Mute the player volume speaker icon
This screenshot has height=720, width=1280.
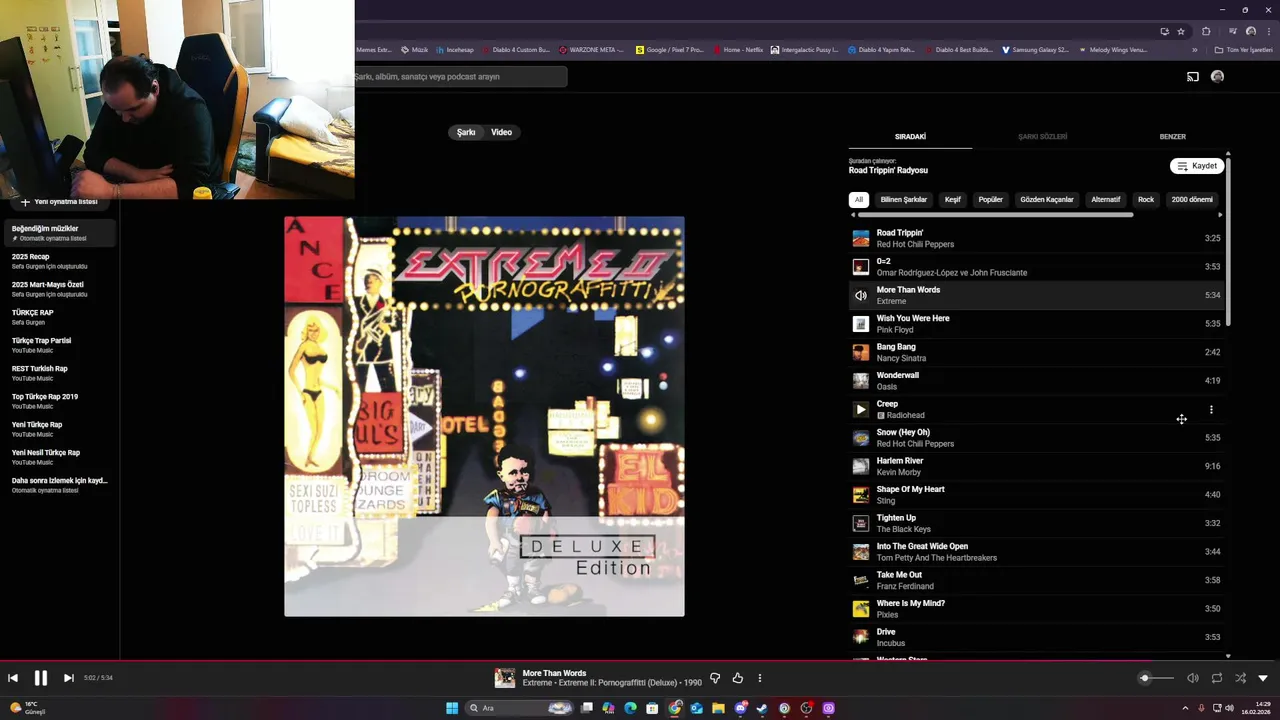click(1193, 678)
